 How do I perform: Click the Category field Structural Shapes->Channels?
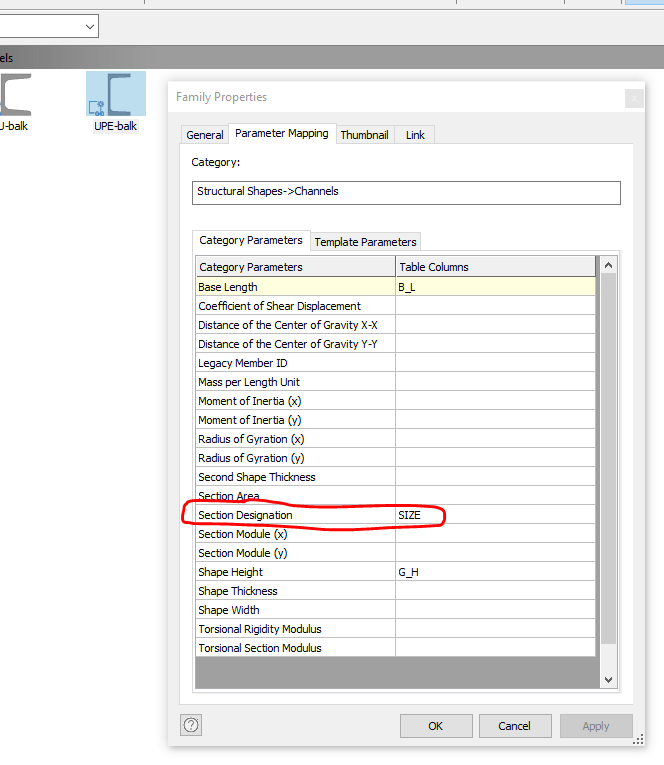coord(406,193)
